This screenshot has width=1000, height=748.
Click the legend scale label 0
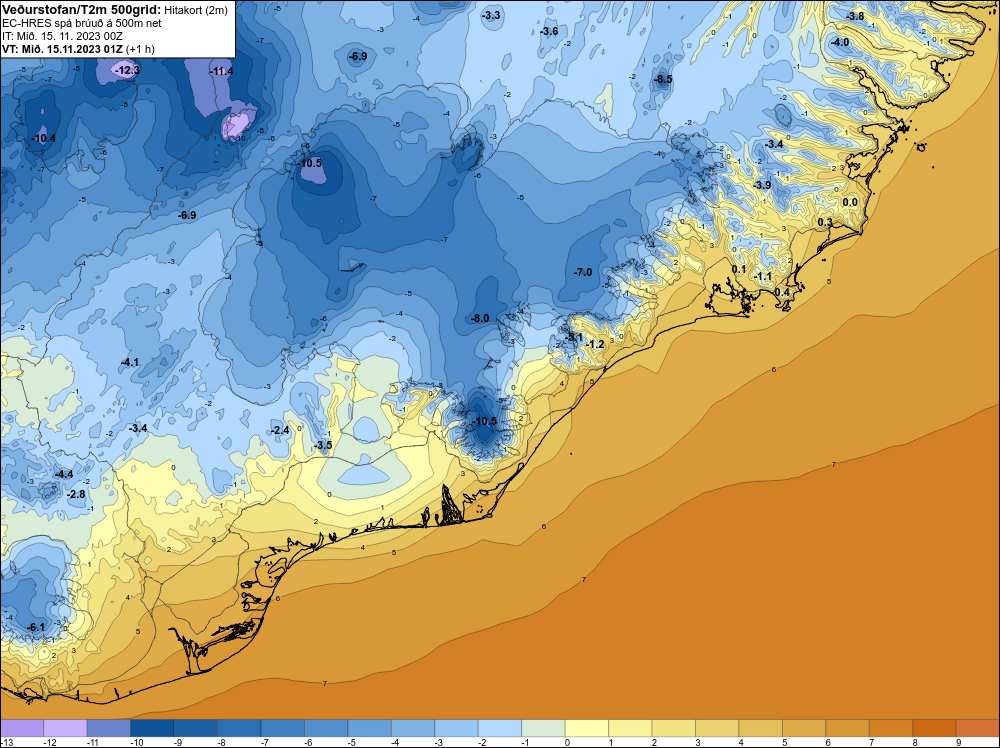[x=568, y=742]
